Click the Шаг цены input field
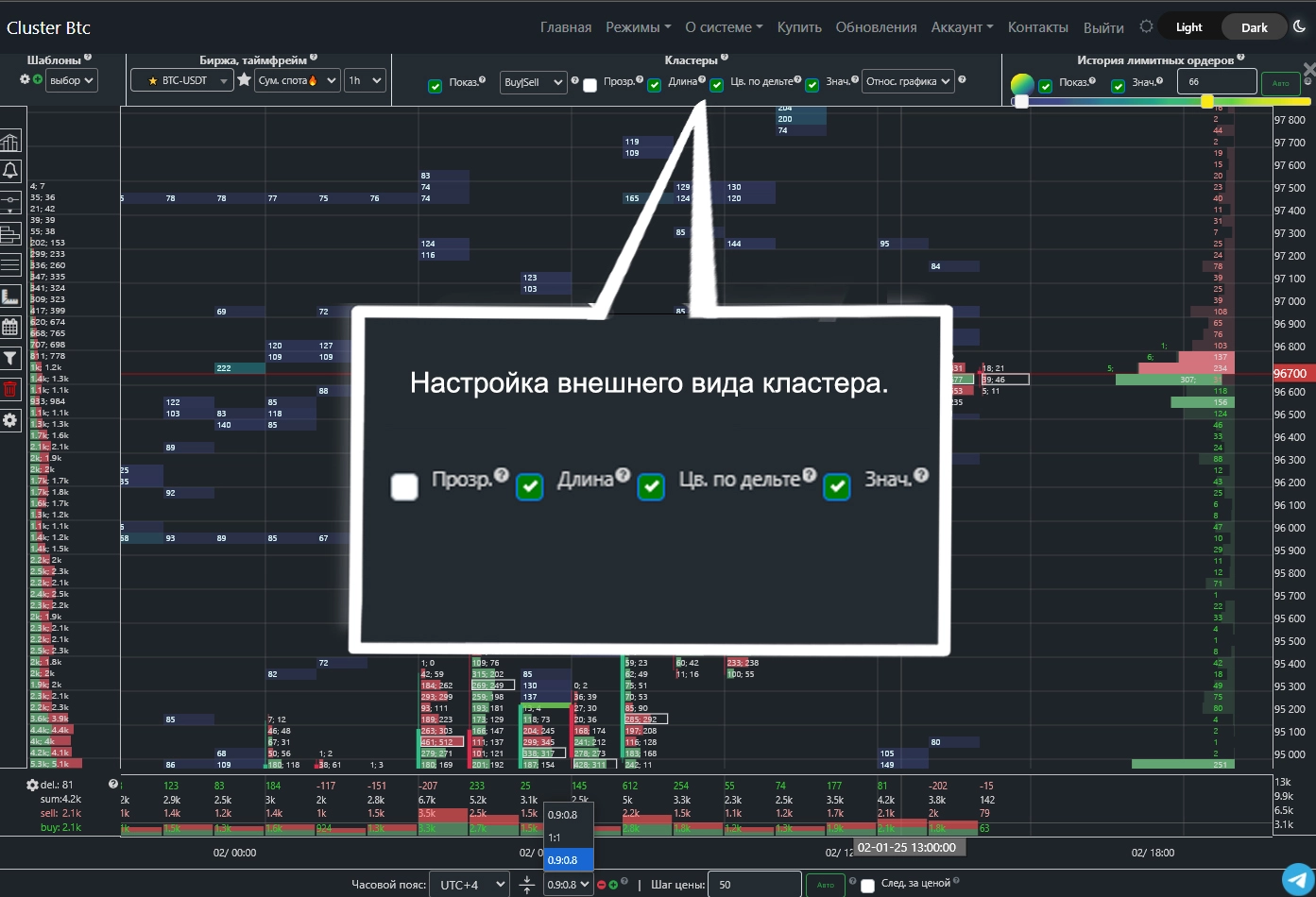 click(754, 885)
